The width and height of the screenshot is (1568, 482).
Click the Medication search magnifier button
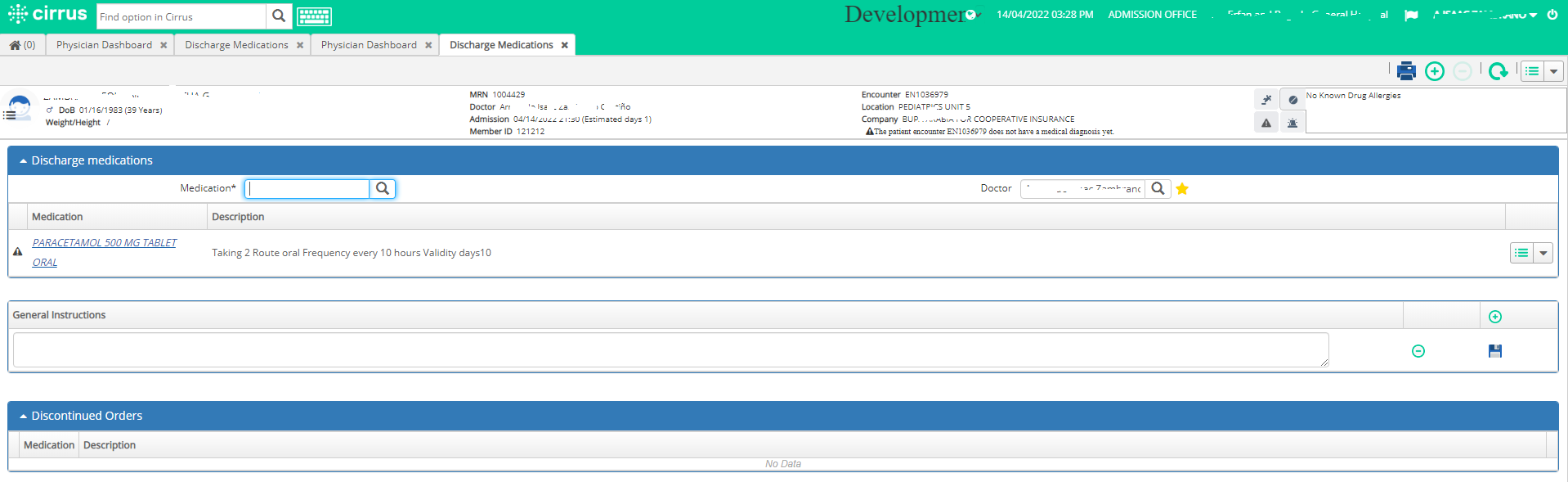383,189
